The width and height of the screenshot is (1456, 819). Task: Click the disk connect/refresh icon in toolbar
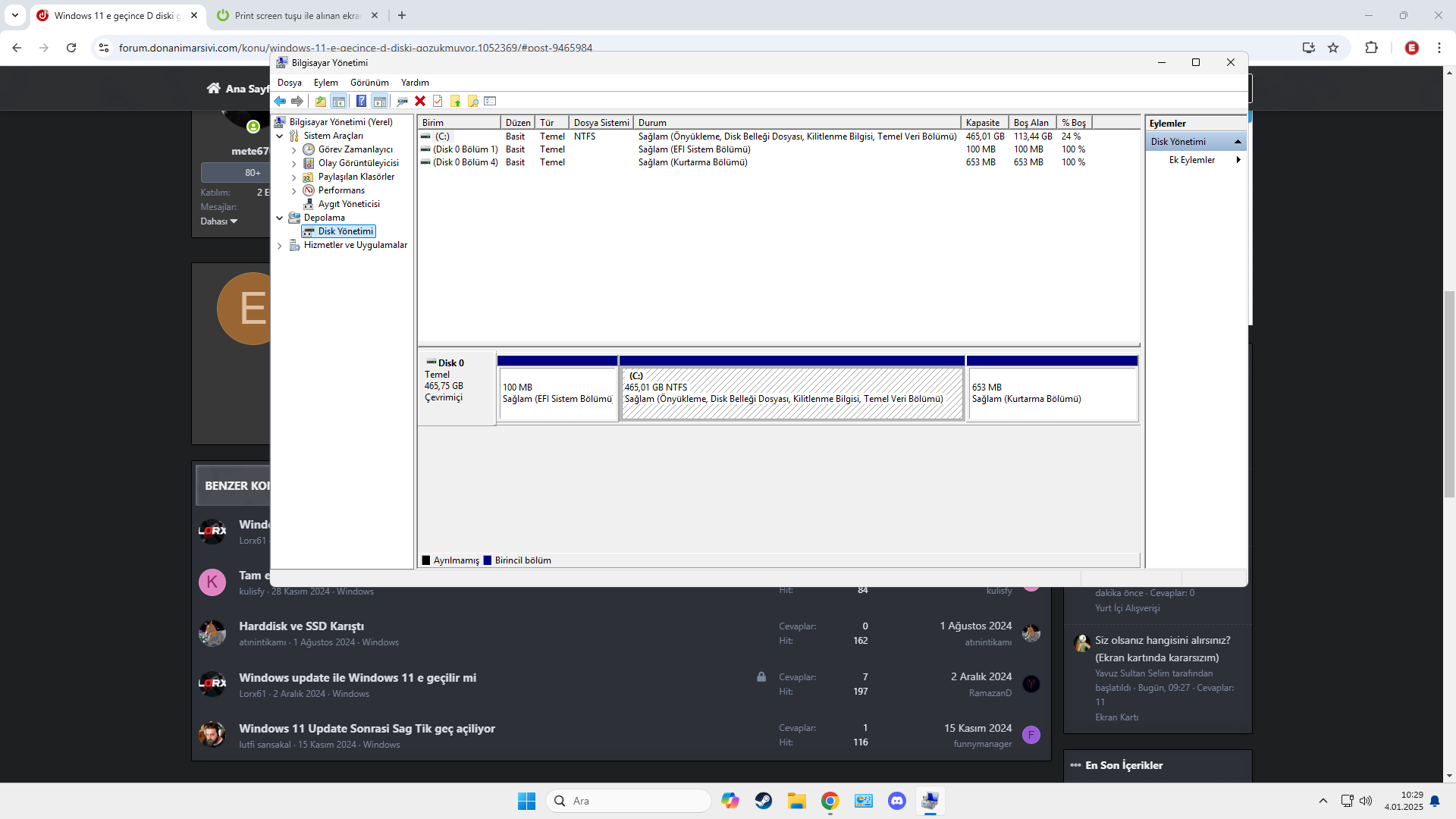403,101
